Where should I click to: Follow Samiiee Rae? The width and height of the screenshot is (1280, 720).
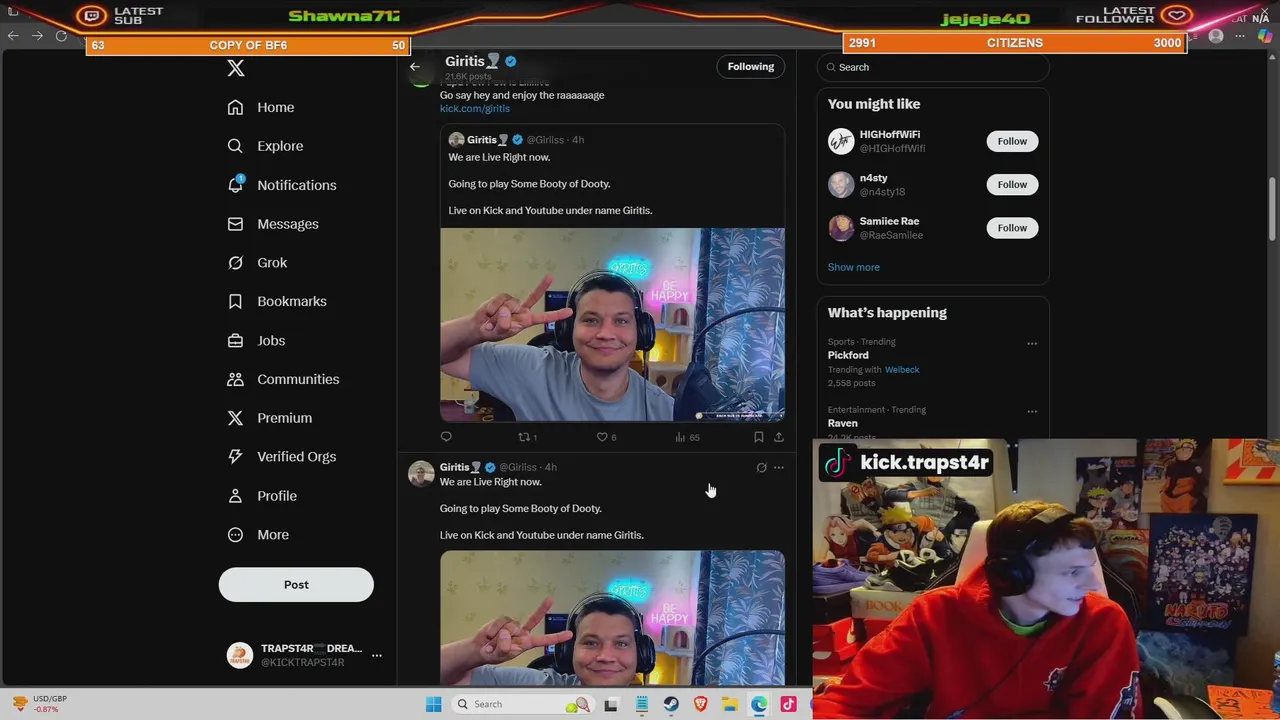pos(1012,228)
